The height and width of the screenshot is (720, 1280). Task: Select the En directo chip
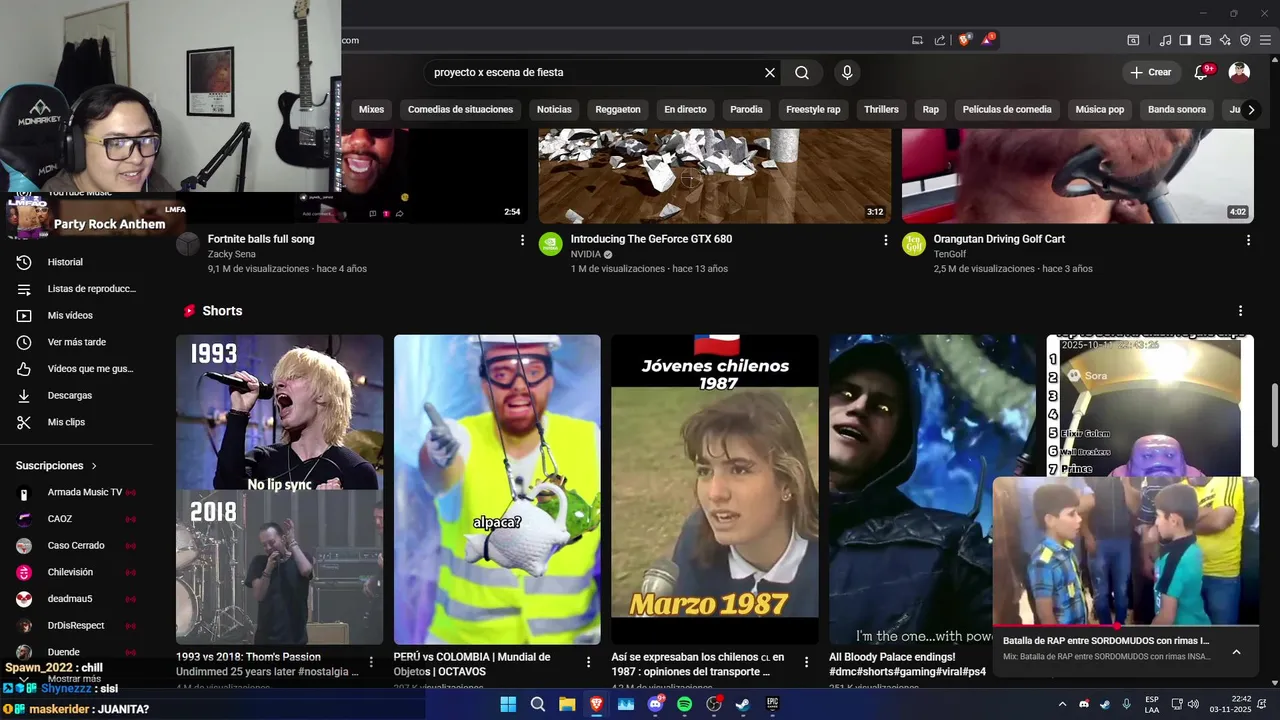click(x=685, y=109)
